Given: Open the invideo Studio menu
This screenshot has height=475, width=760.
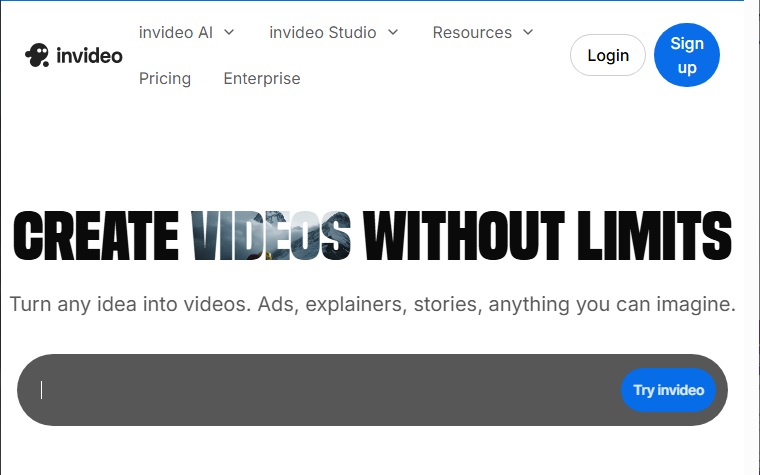Looking at the screenshot, I should pyautogui.click(x=322, y=32).
